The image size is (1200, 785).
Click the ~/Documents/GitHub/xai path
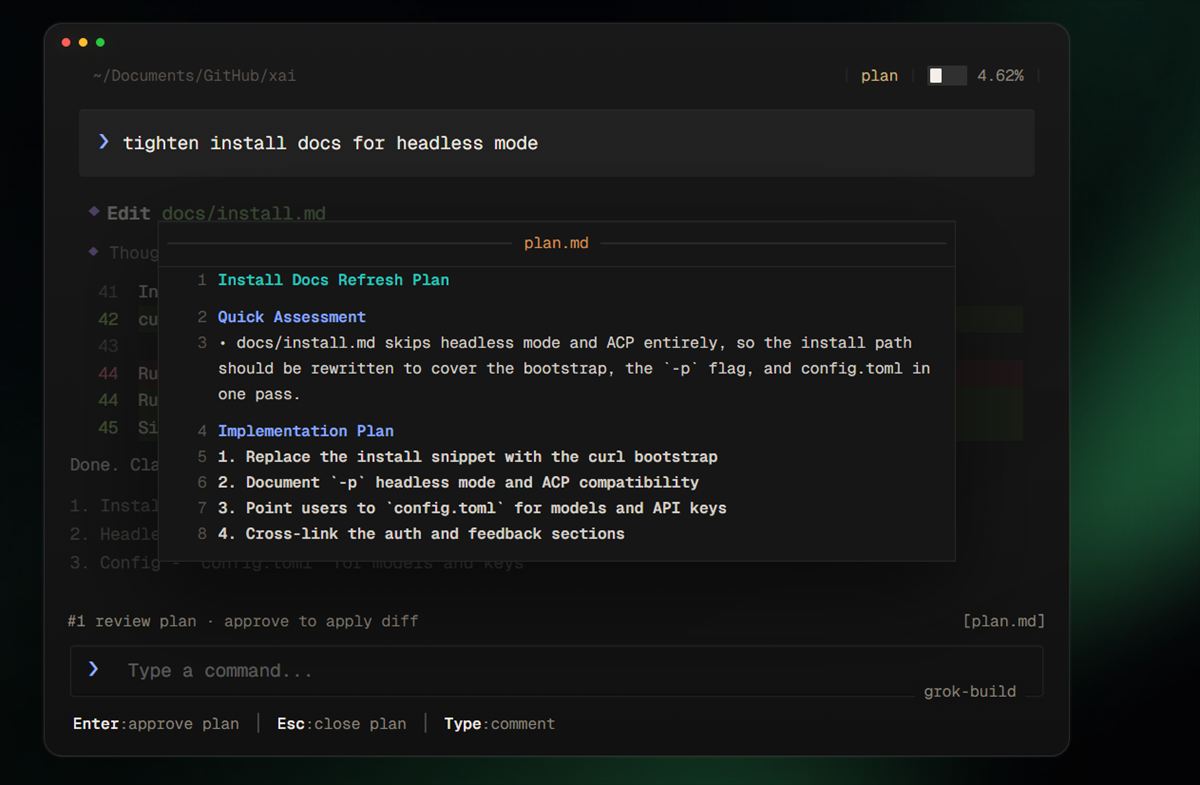(x=194, y=76)
